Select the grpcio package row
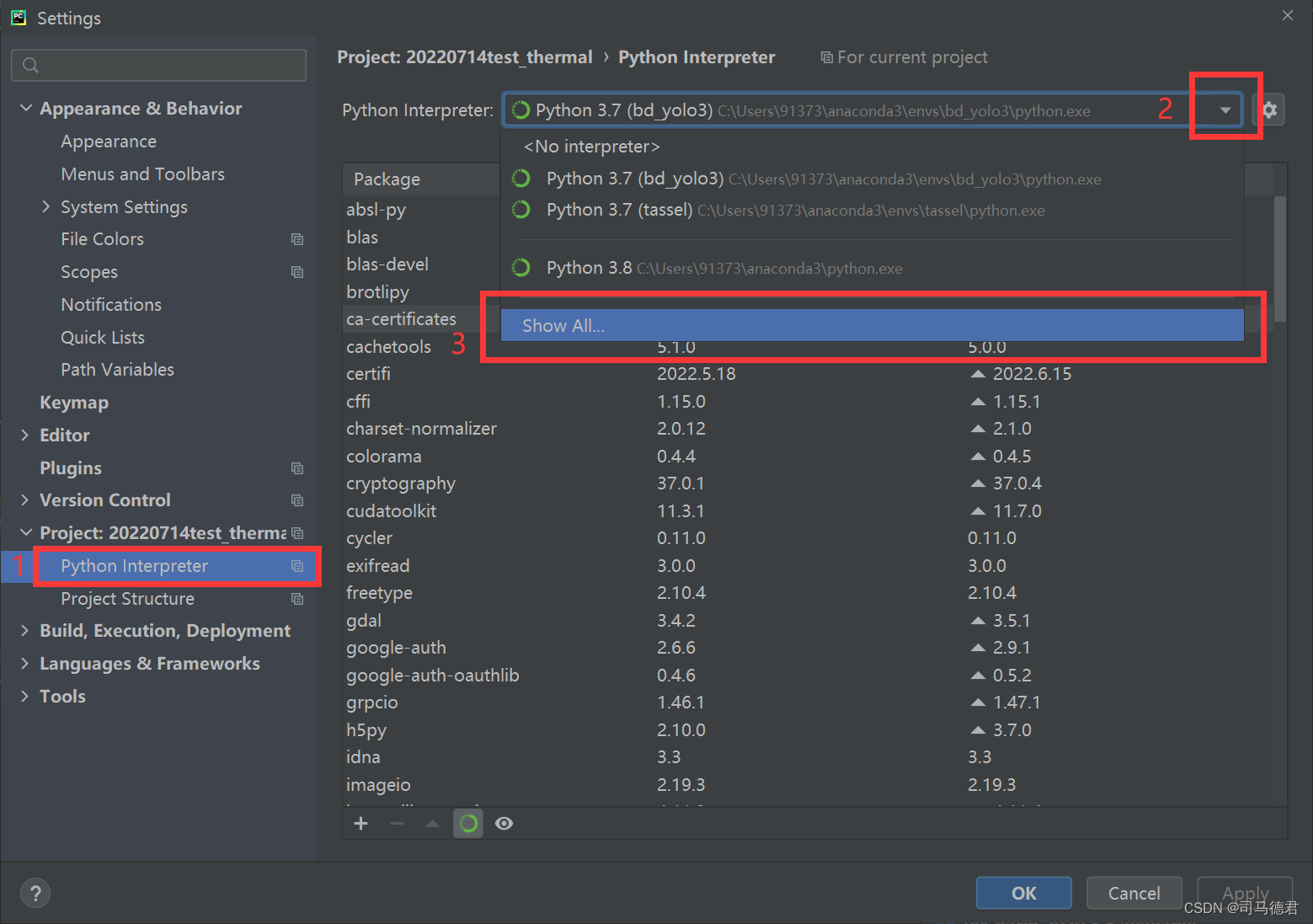This screenshot has height=924, width=1313. 809,702
